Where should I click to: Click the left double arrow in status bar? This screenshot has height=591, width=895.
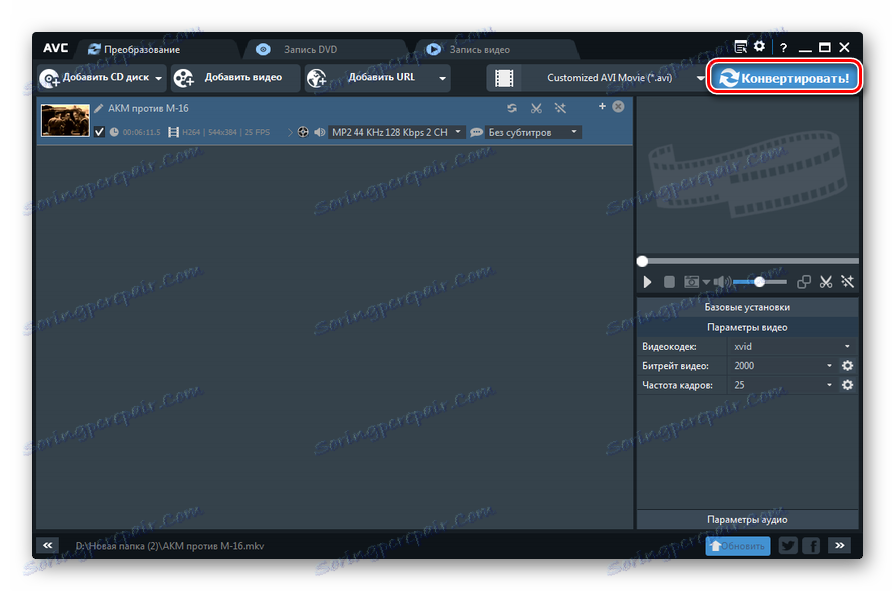pyautogui.click(x=48, y=545)
